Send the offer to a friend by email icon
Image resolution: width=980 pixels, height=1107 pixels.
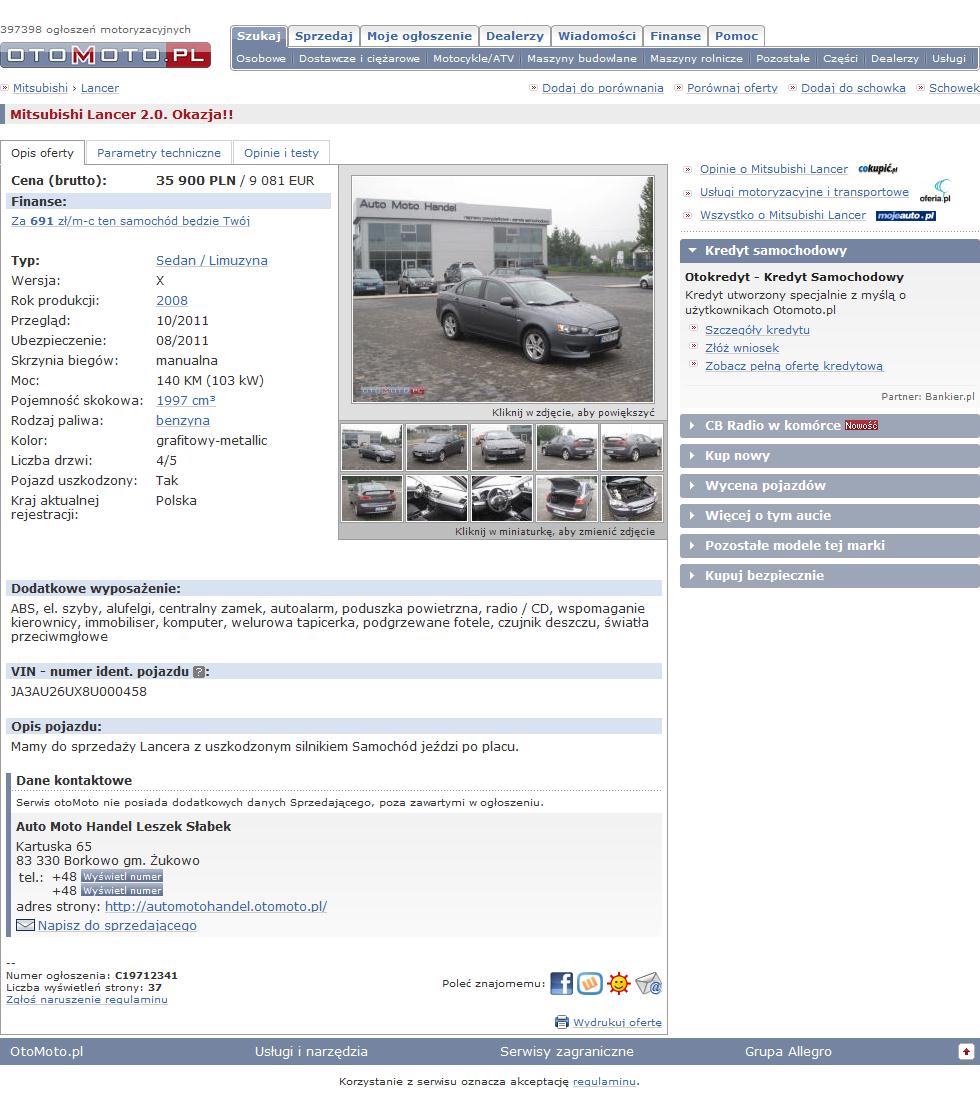tap(648, 983)
